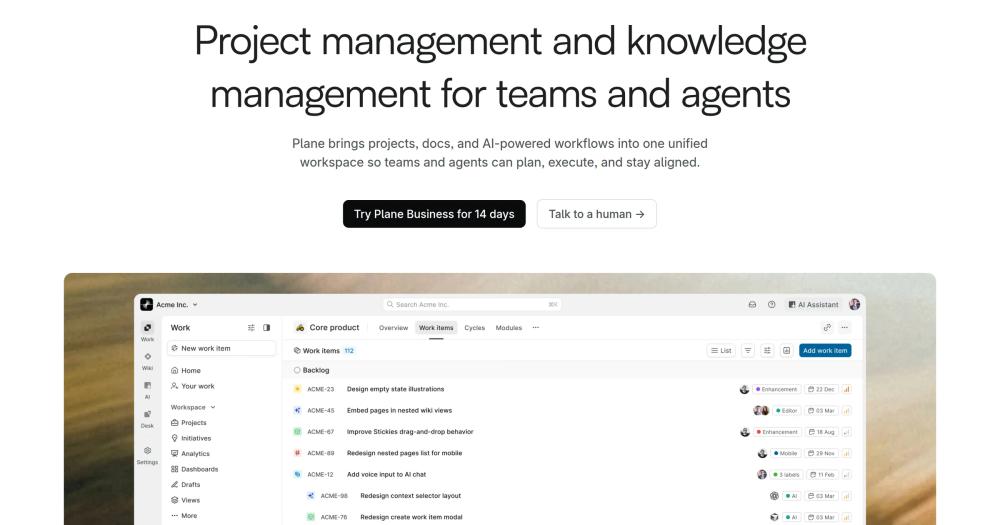Viewport: 1000px width, 525px height.
Task: Click the copy link icon in project header
Action: point(827,327)
